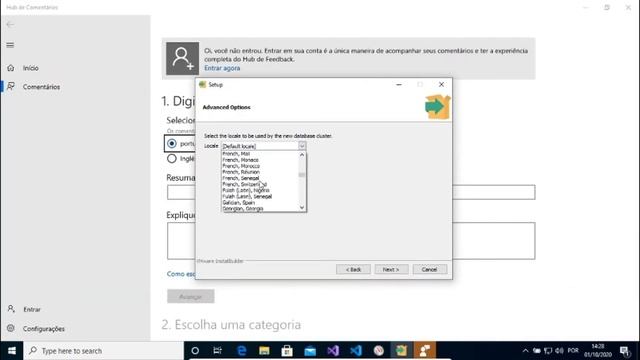Open Cortana circle icon on taskbar
This screenshot has height=360, width=640.
(x=195, y=351)
